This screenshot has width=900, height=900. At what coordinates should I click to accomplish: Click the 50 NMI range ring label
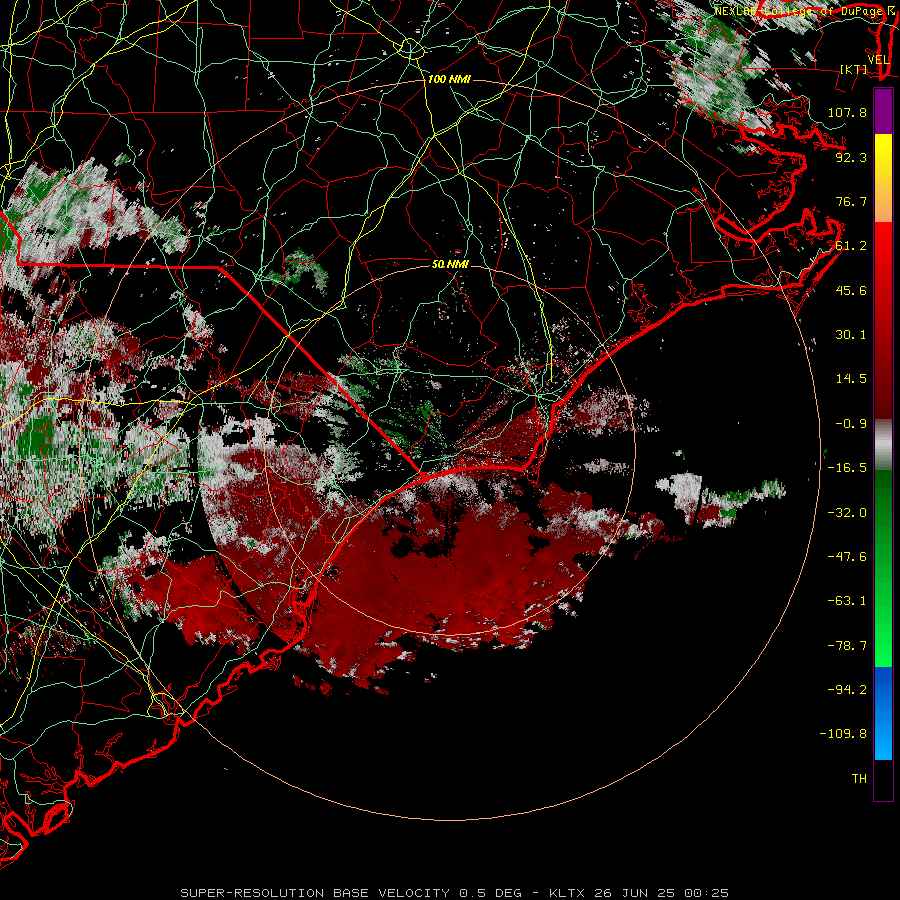450,264
